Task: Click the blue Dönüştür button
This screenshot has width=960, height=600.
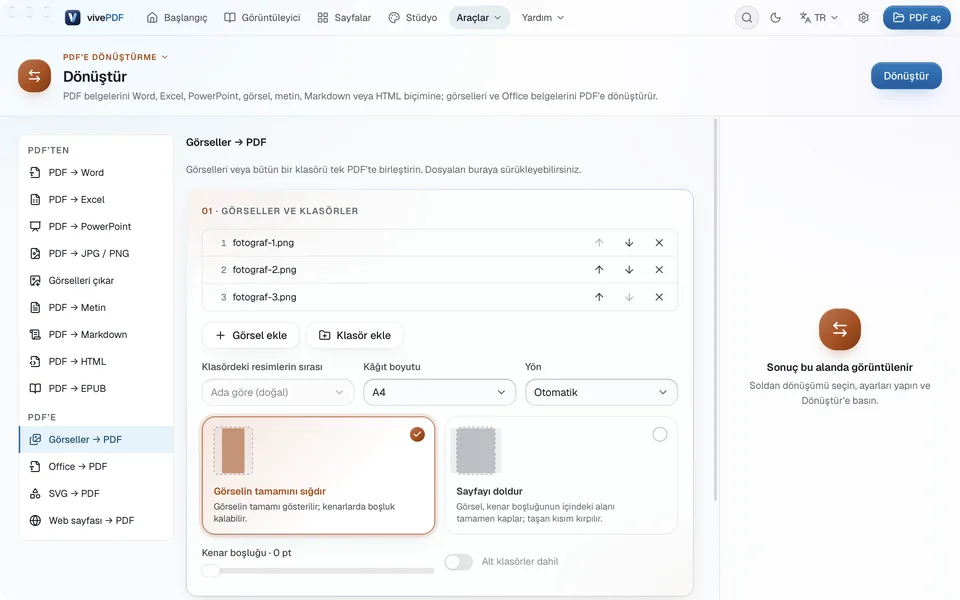Action: [906, 76]
